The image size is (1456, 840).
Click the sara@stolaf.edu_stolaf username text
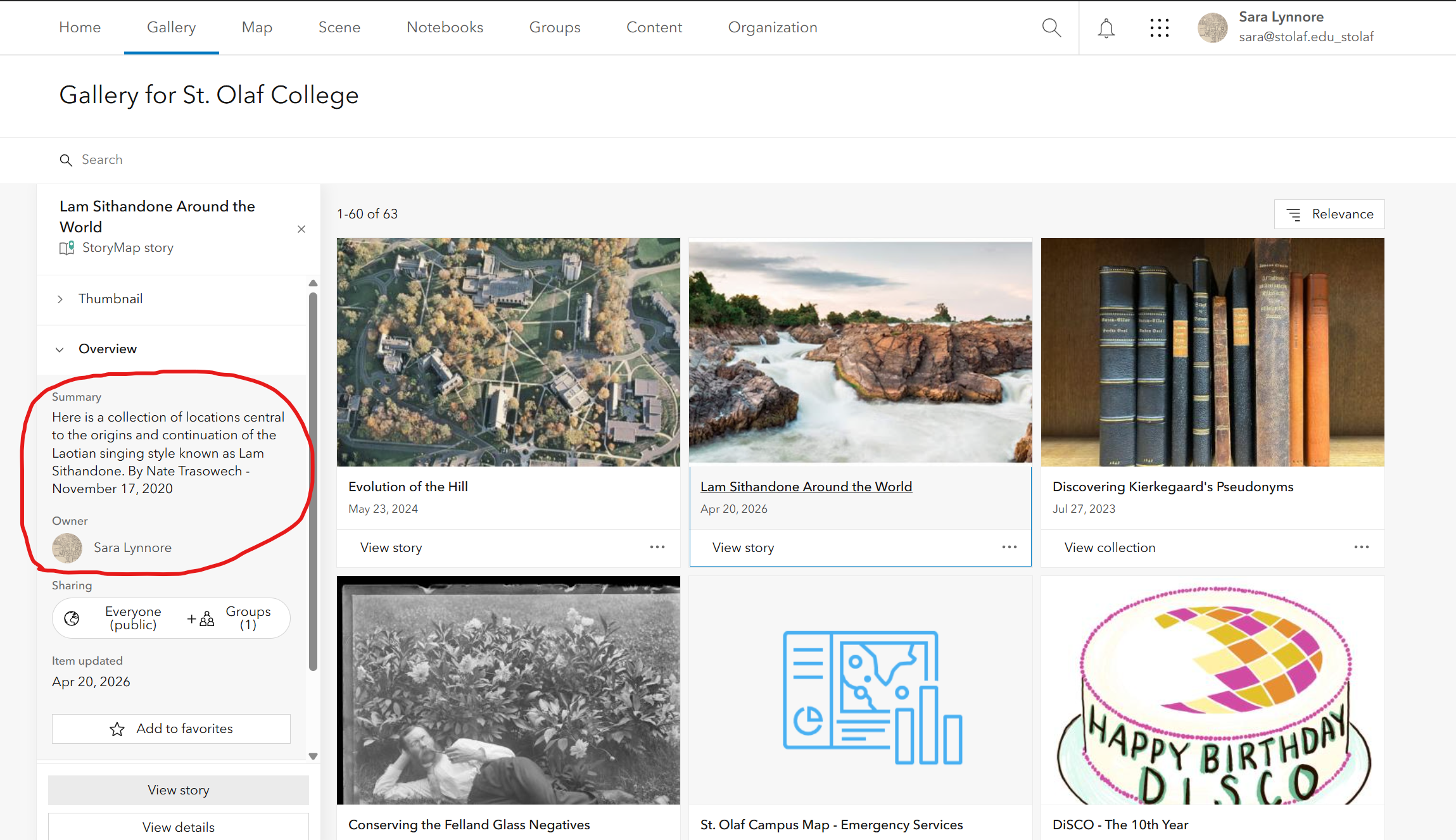pos(1307,37)
